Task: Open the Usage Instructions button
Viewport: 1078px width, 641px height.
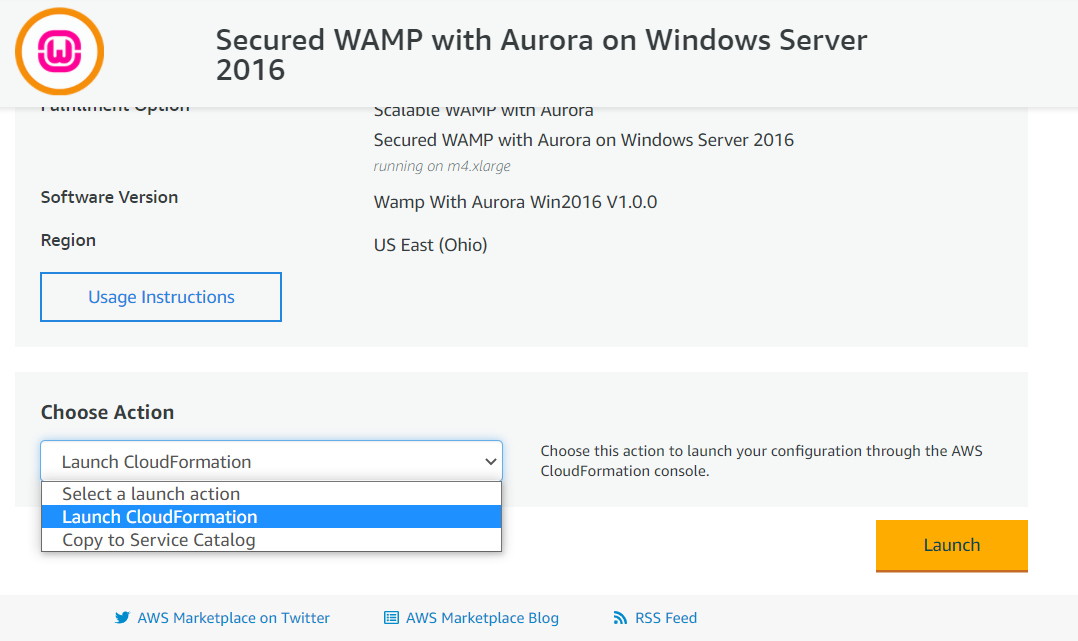Action: tap(161, 297)
